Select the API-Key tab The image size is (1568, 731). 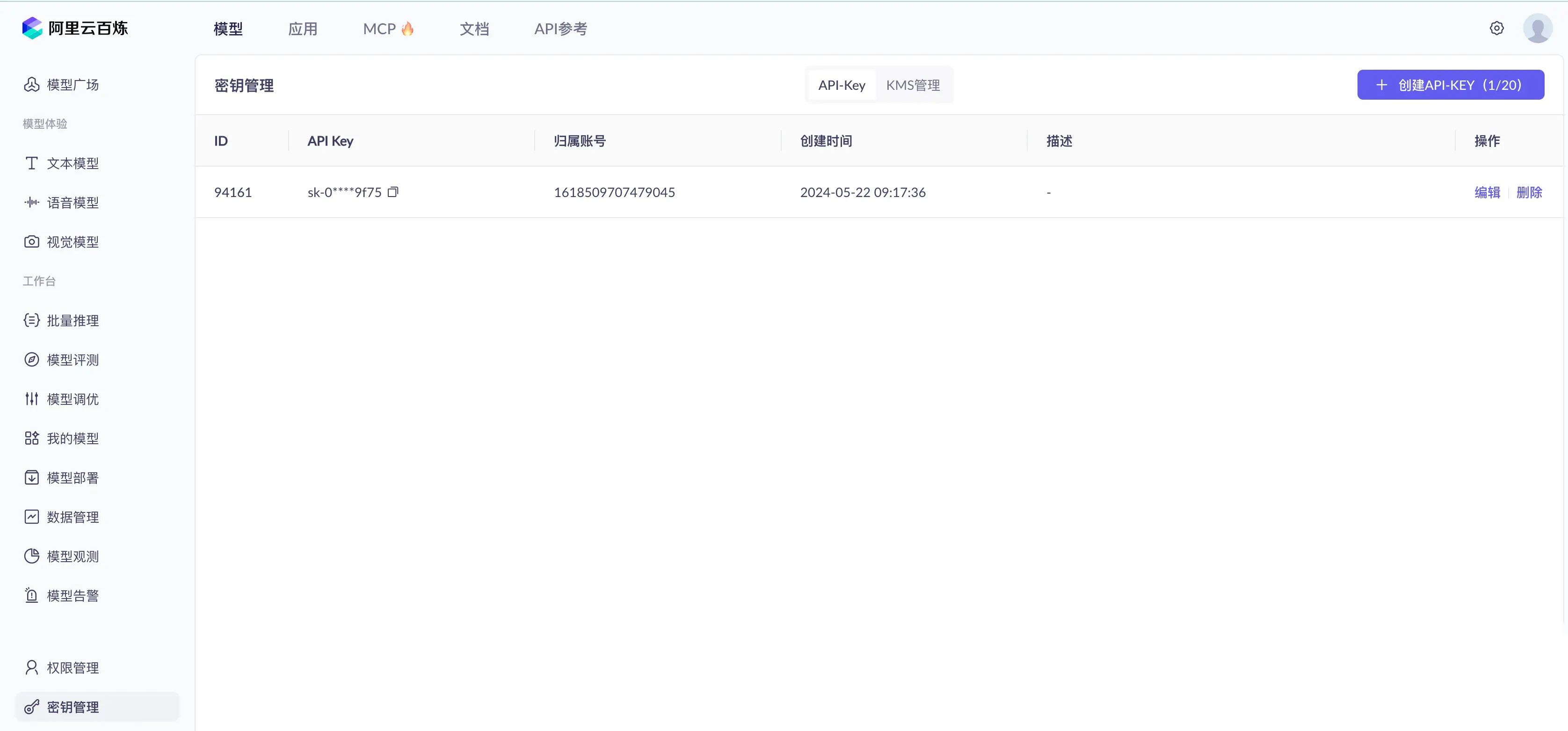[x=841, y=85]
